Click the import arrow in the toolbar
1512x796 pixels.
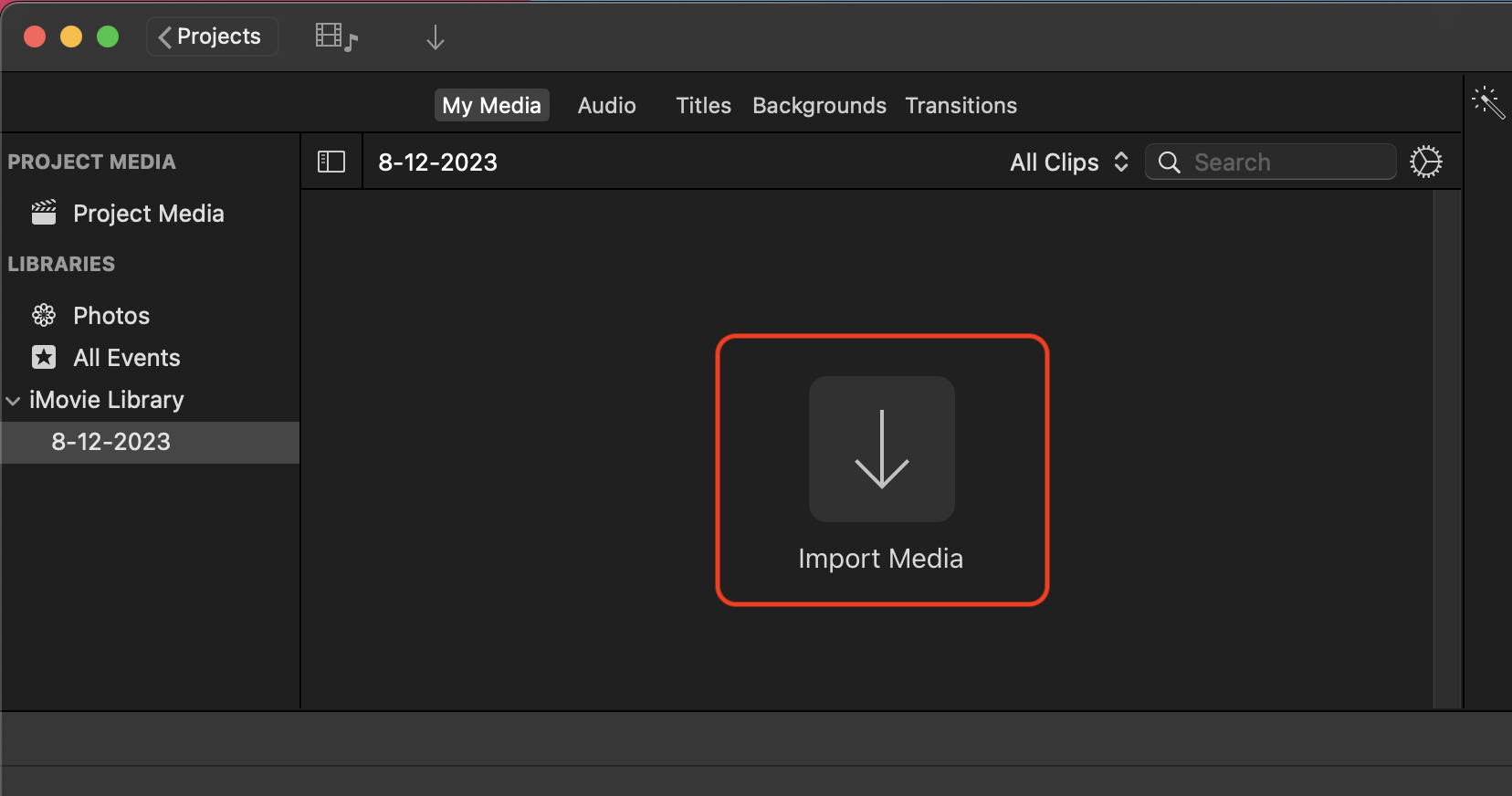[x=436, y=37]
